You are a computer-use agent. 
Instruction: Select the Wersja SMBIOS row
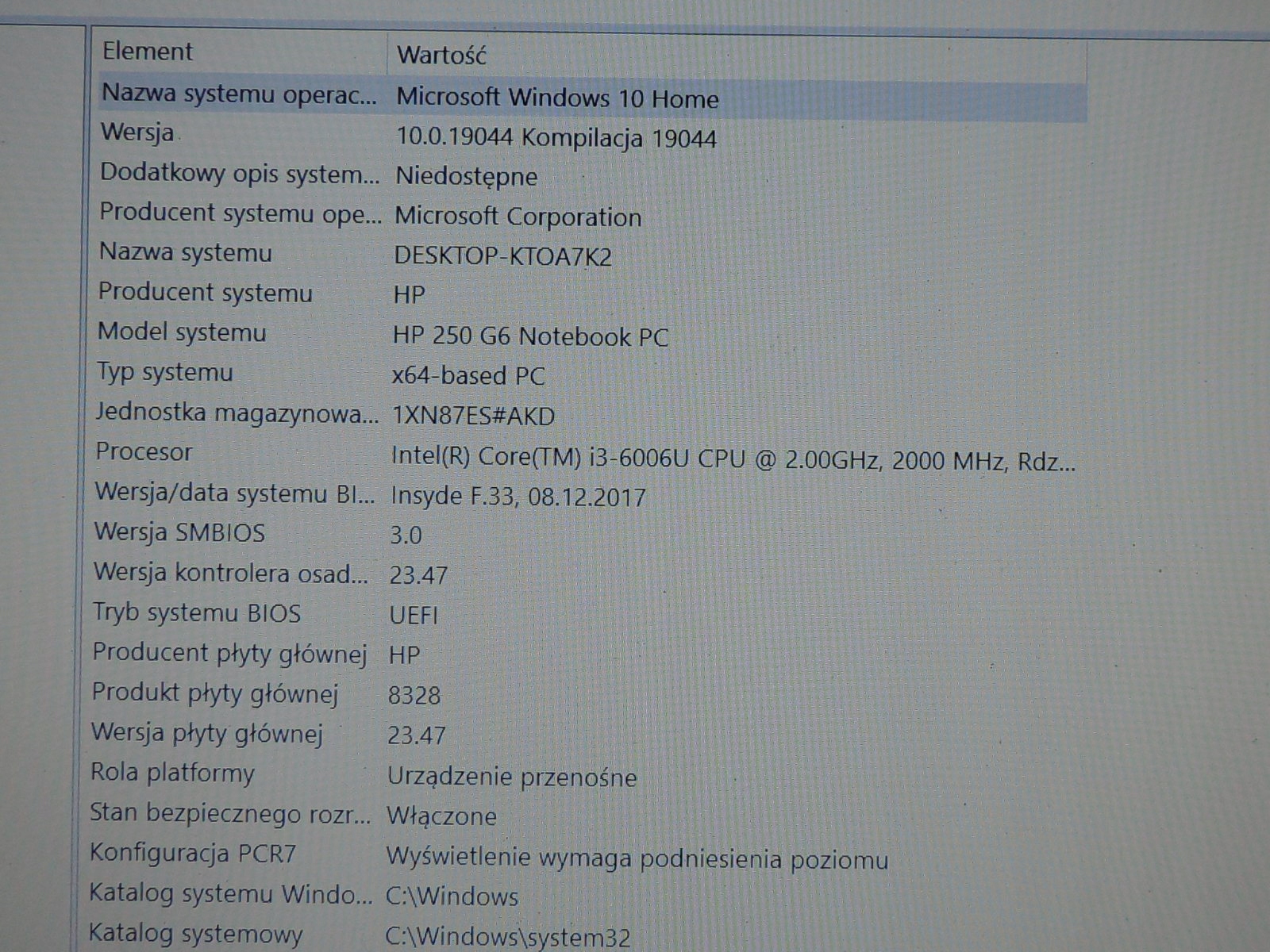coord(179,533)
